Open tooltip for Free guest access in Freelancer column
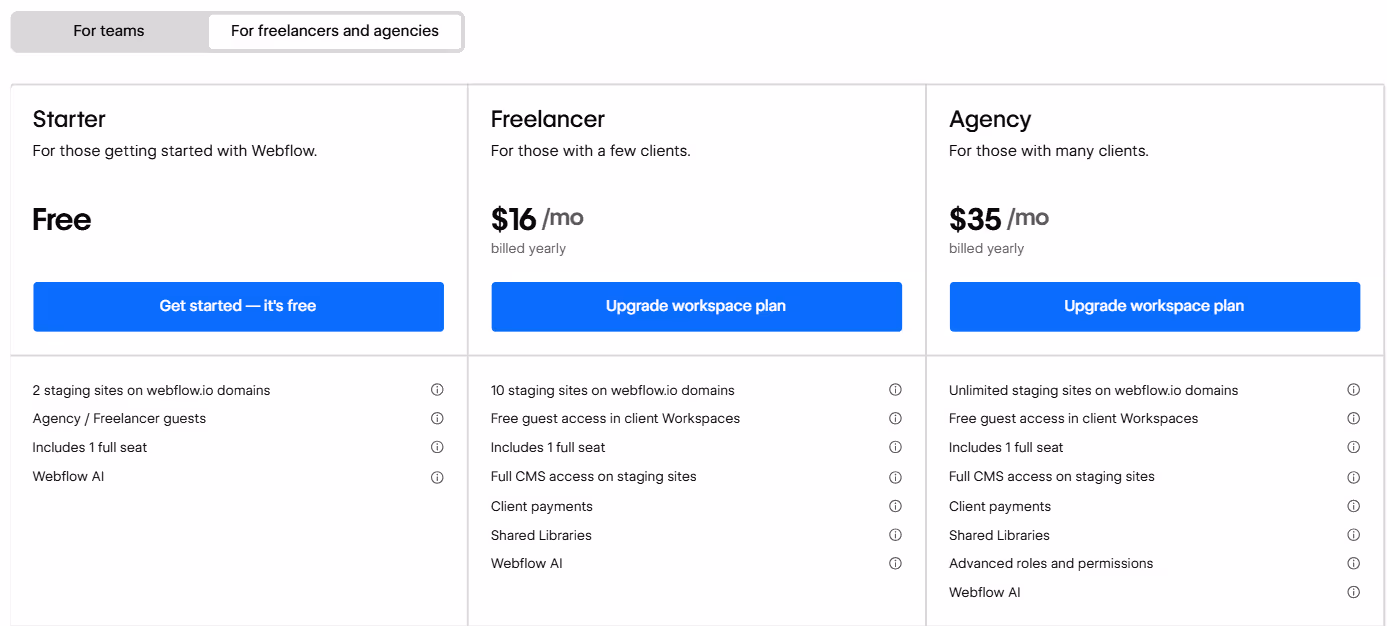Screen dimensions: 1387x626 click(x=895, y=419)
